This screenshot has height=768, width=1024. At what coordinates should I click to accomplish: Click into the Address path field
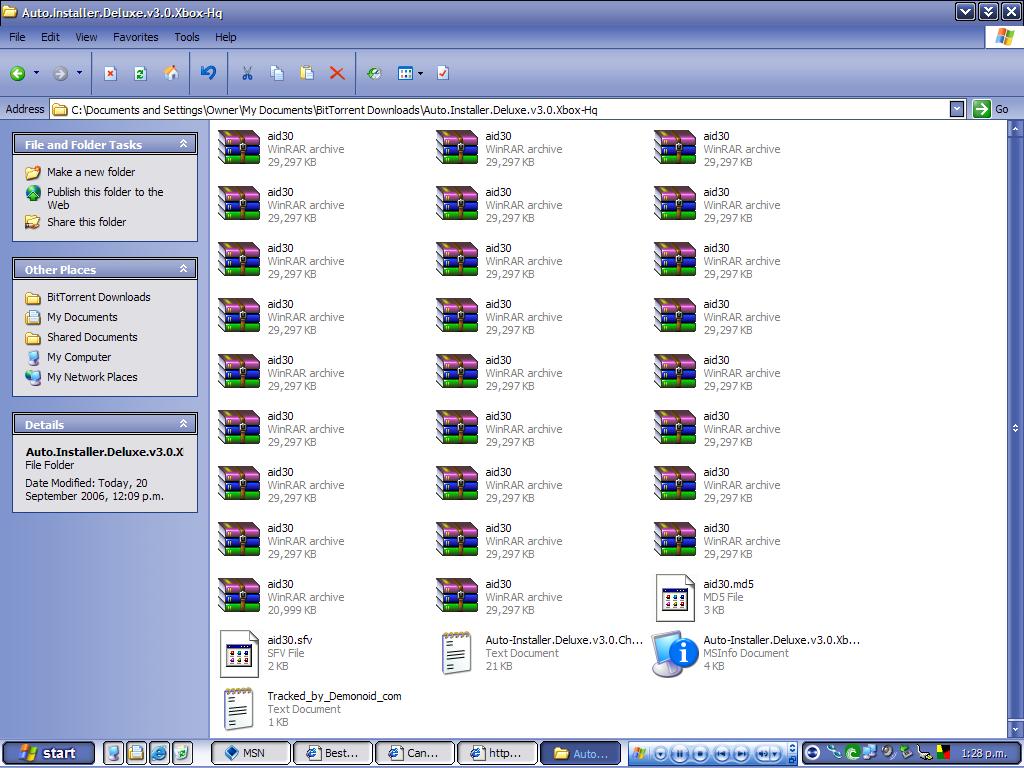coord(500,109)
